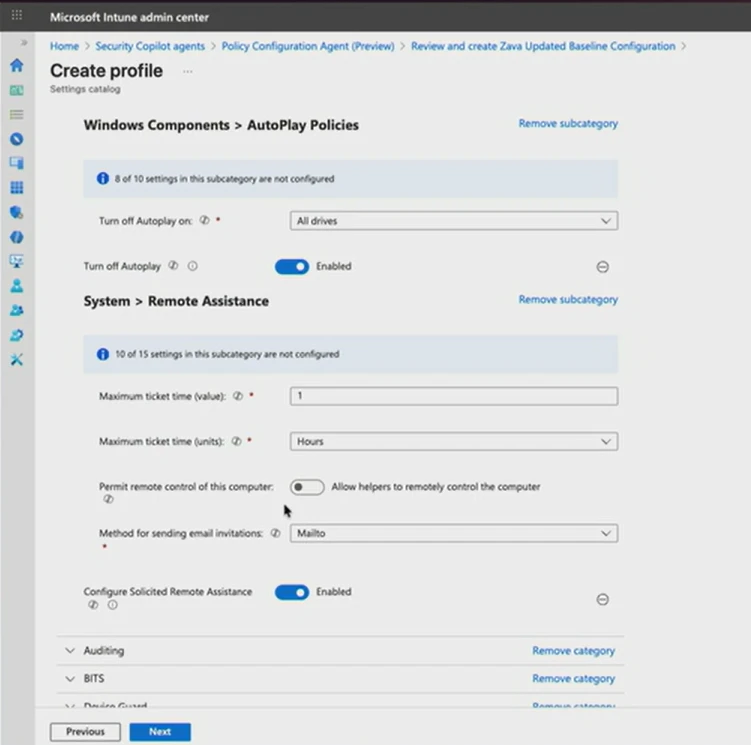Remove Configure Solicited Remote Assistance minus icon
This screenshot has height=745, width=751.
point(603,599)
